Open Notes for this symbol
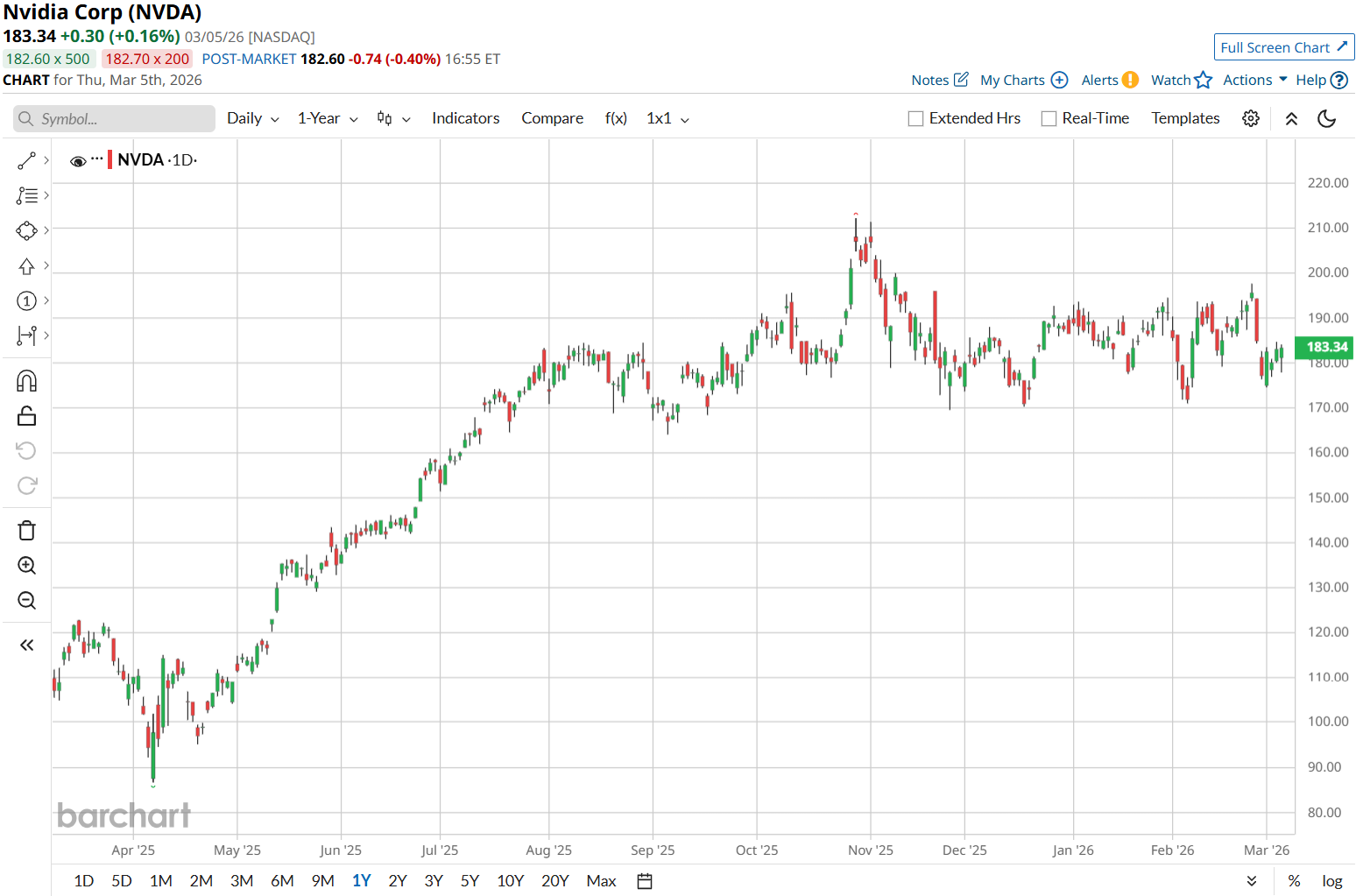This screenshot has width=1356, height=896. tap(940, 80)
